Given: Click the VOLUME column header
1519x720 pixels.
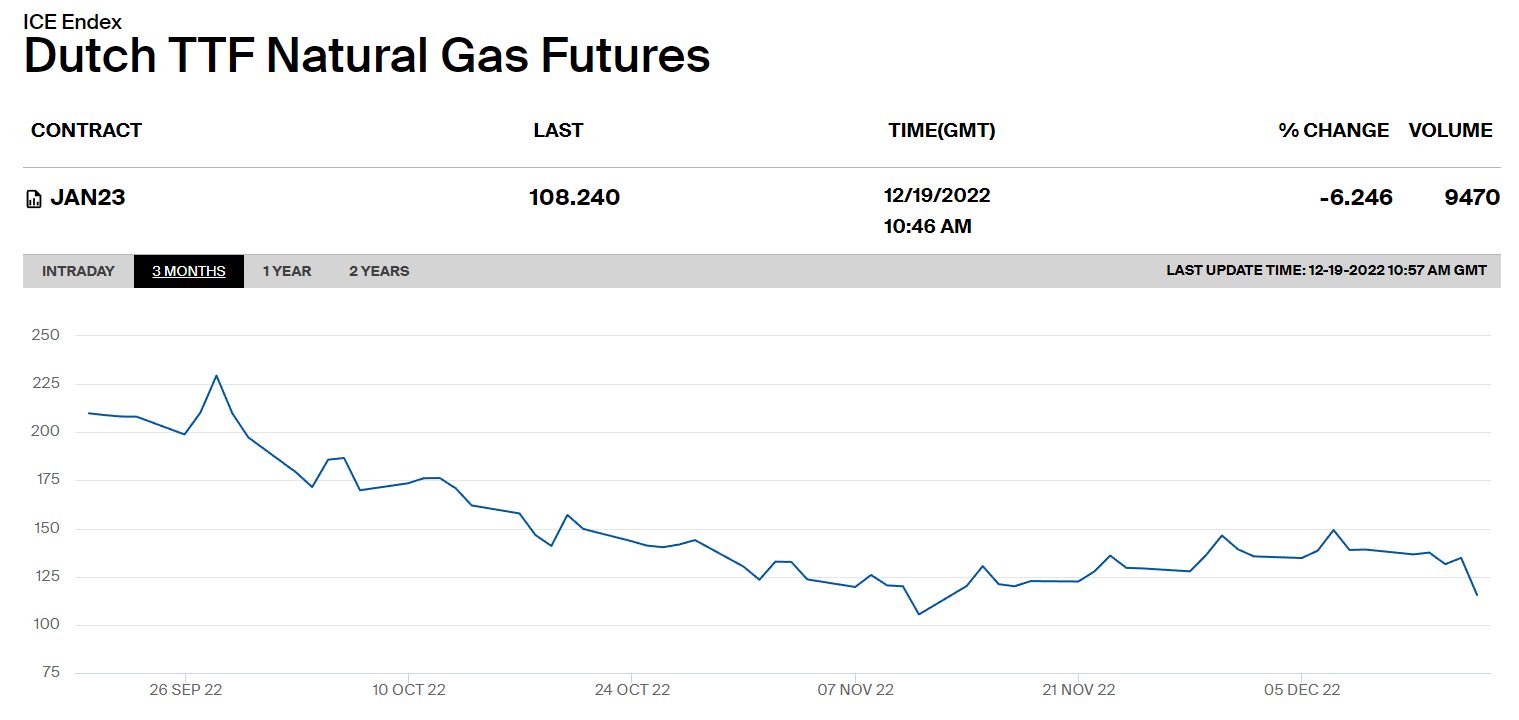Looking at the screenshot, I should [x=1450, y=130].
